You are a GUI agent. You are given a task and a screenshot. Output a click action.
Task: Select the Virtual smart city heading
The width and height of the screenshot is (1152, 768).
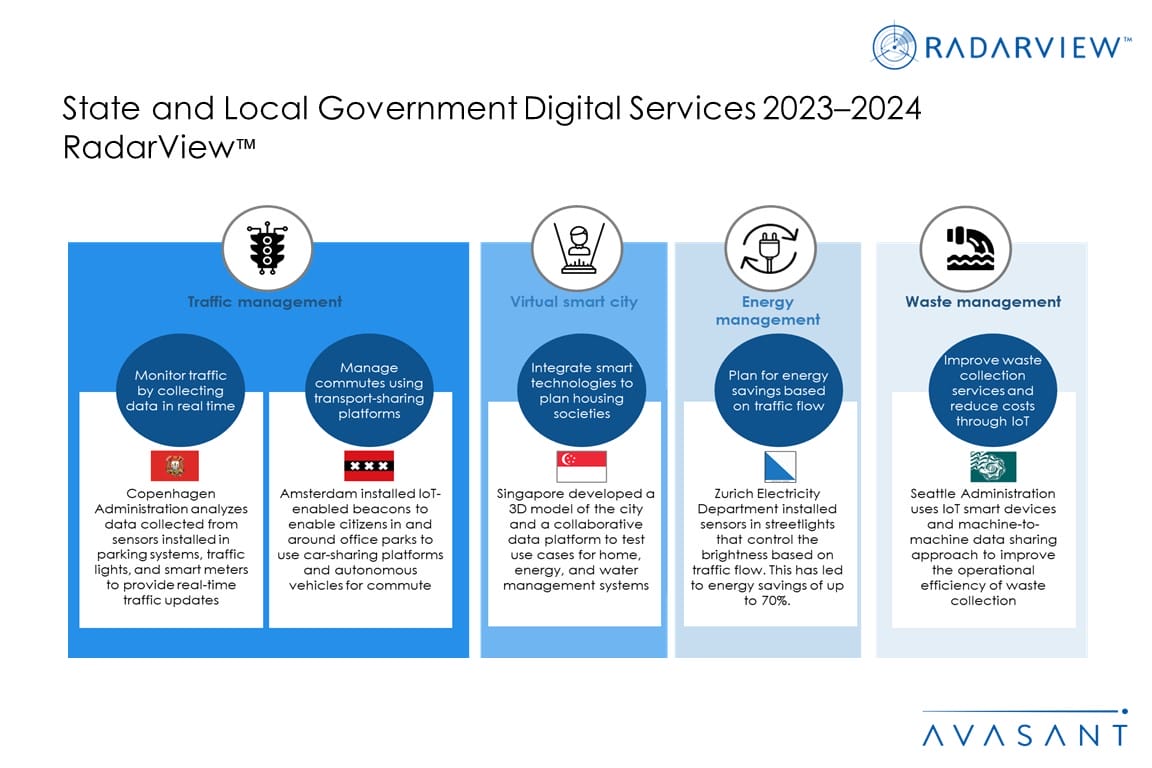(573, 301)
